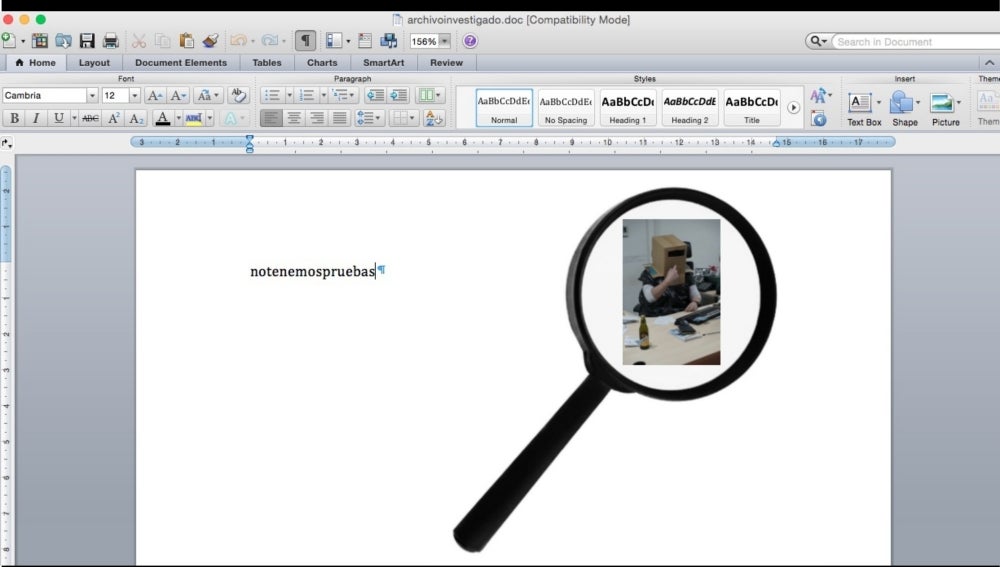Print the document using the printer icon
This screenshot has height=567, width=1000.
pyautogui.click(x=111, y=41)
